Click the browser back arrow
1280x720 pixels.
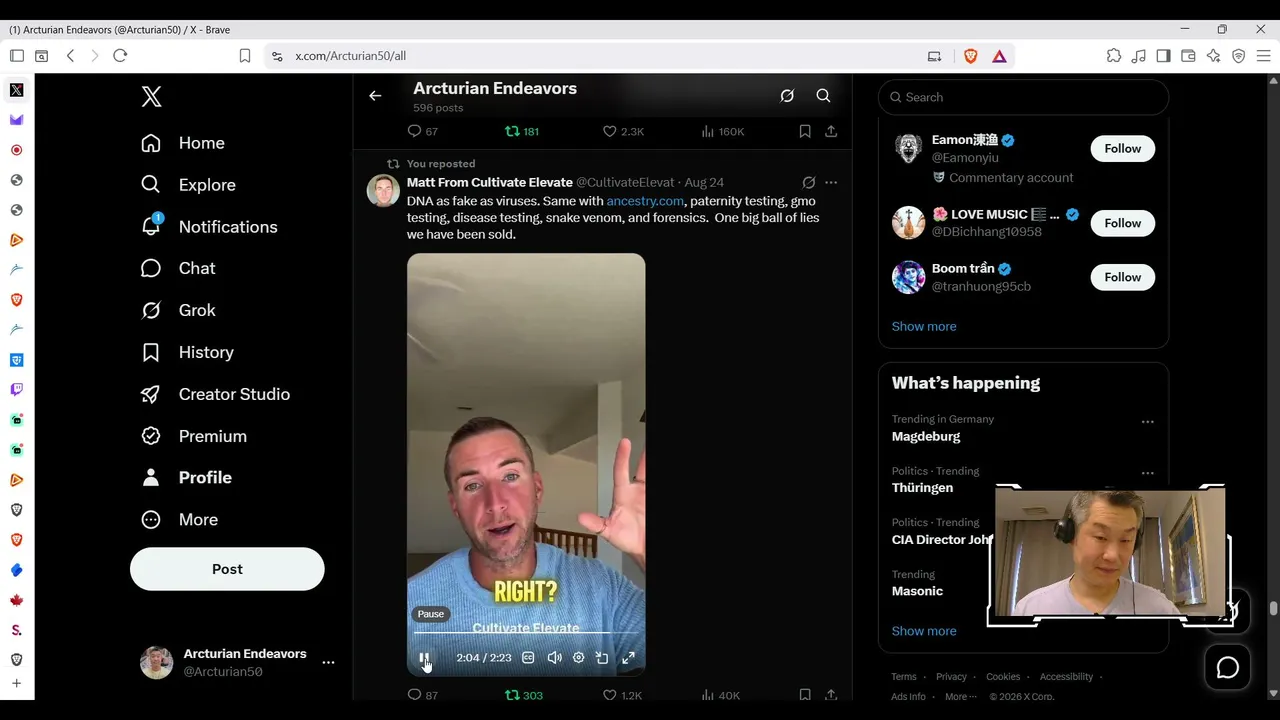(70, 56)
